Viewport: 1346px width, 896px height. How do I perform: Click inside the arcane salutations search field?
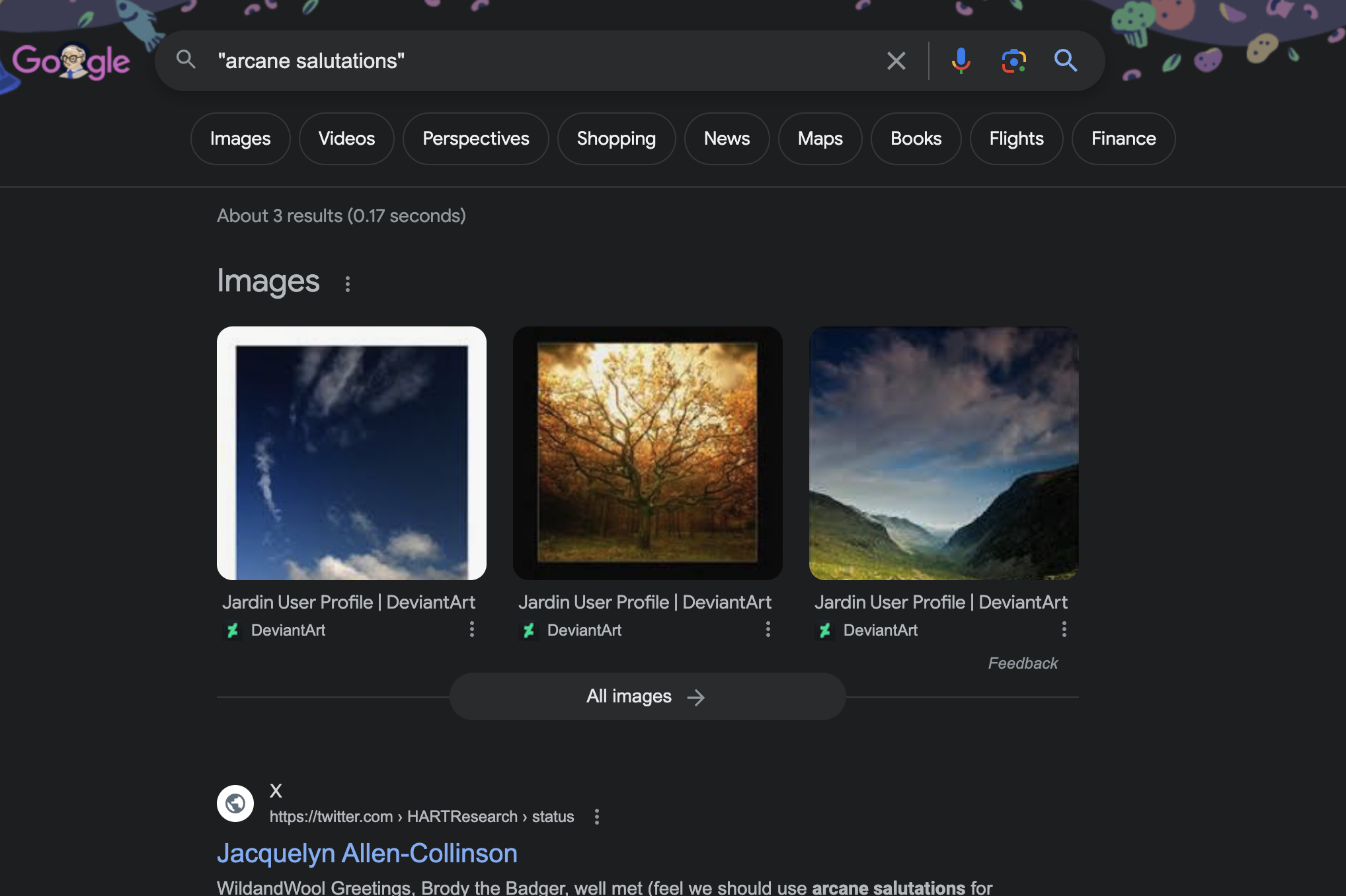tap(529, 61)
